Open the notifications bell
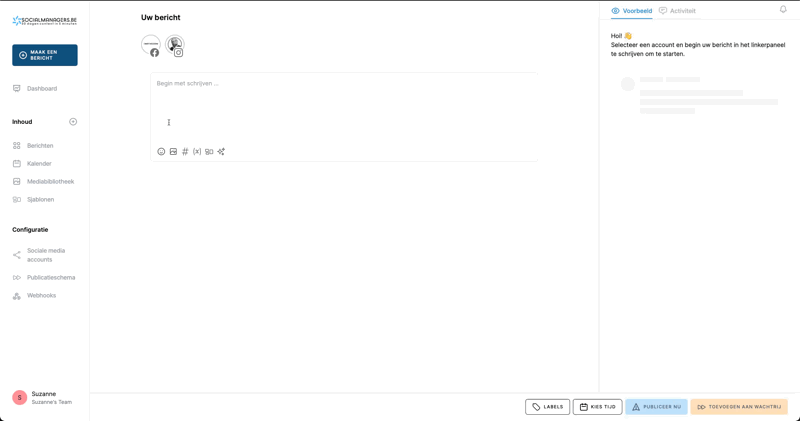Screen dimensions: 800x421 (x=783, y=10)
